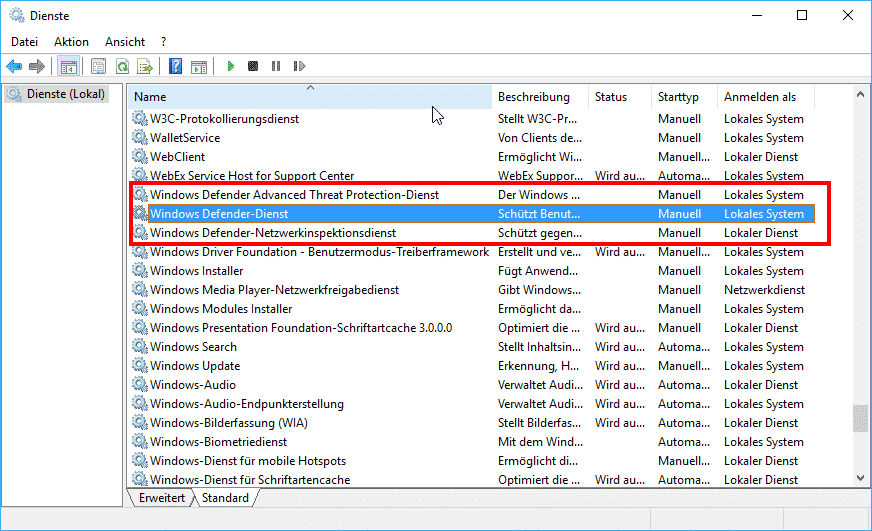Click gear icon of Windows-Audio row
This screenshot has width=872, height=531.
[140, 384]
